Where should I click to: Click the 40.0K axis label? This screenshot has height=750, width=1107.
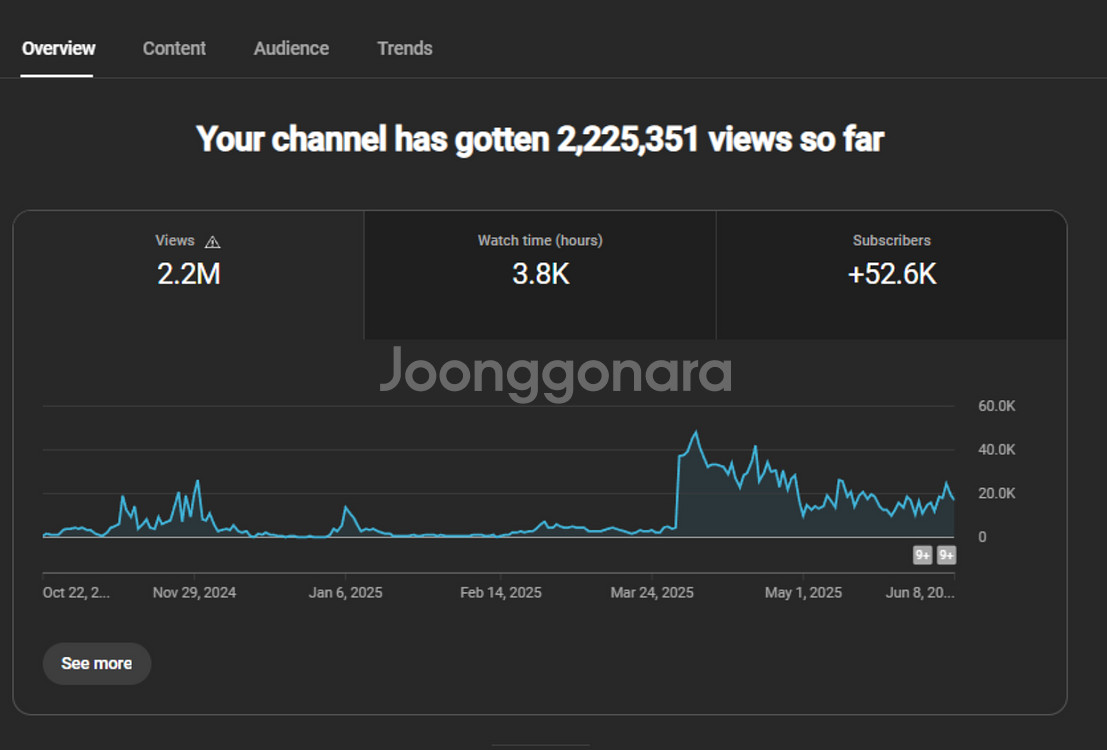coord(996,450)
